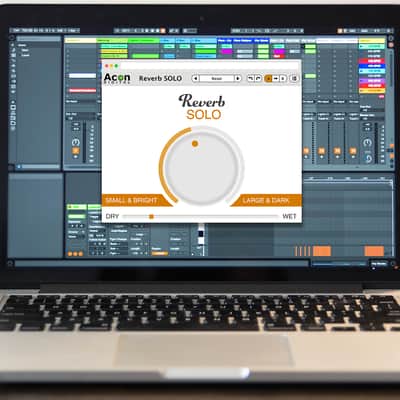The image size is (400, 400).
Task: Launch the purple scene in the Master track
Action: (372, 81)
